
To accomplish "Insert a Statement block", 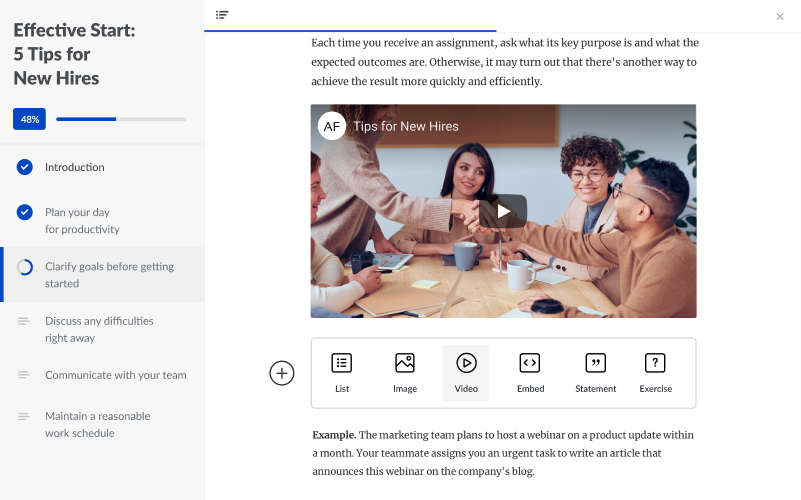I will tap(595, 373).
